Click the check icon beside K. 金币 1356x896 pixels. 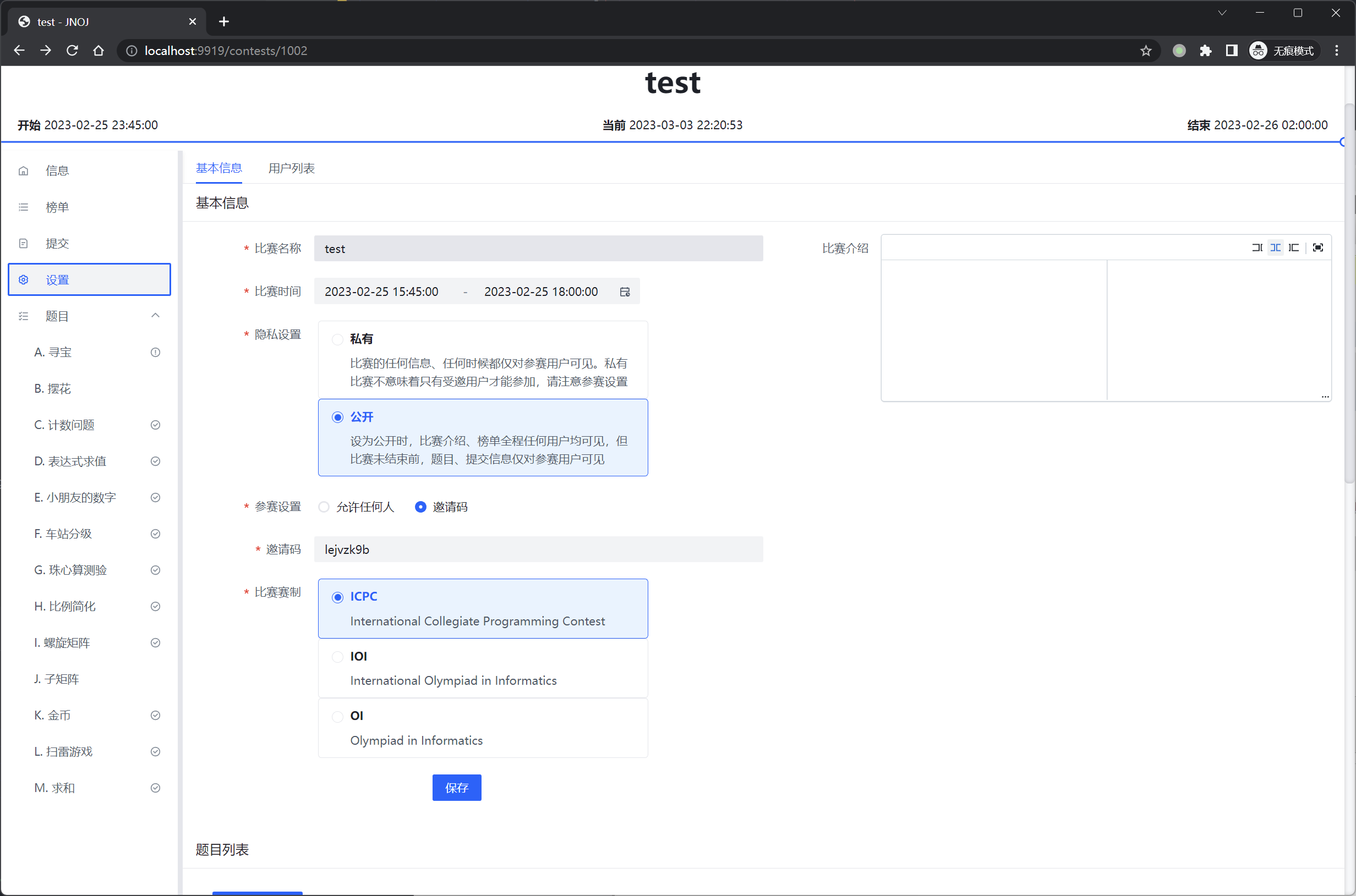point(155,715)
